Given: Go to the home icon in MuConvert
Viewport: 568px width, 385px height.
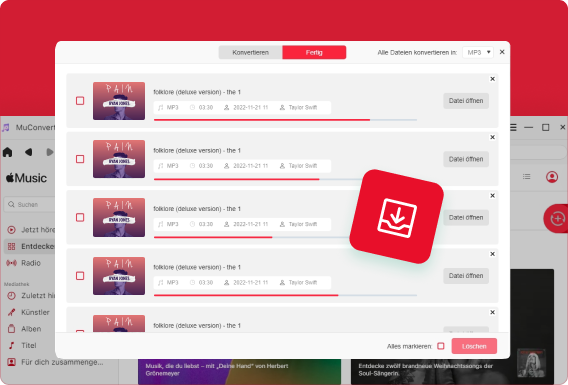Looking at the screenshot, I should coord(8,152).
